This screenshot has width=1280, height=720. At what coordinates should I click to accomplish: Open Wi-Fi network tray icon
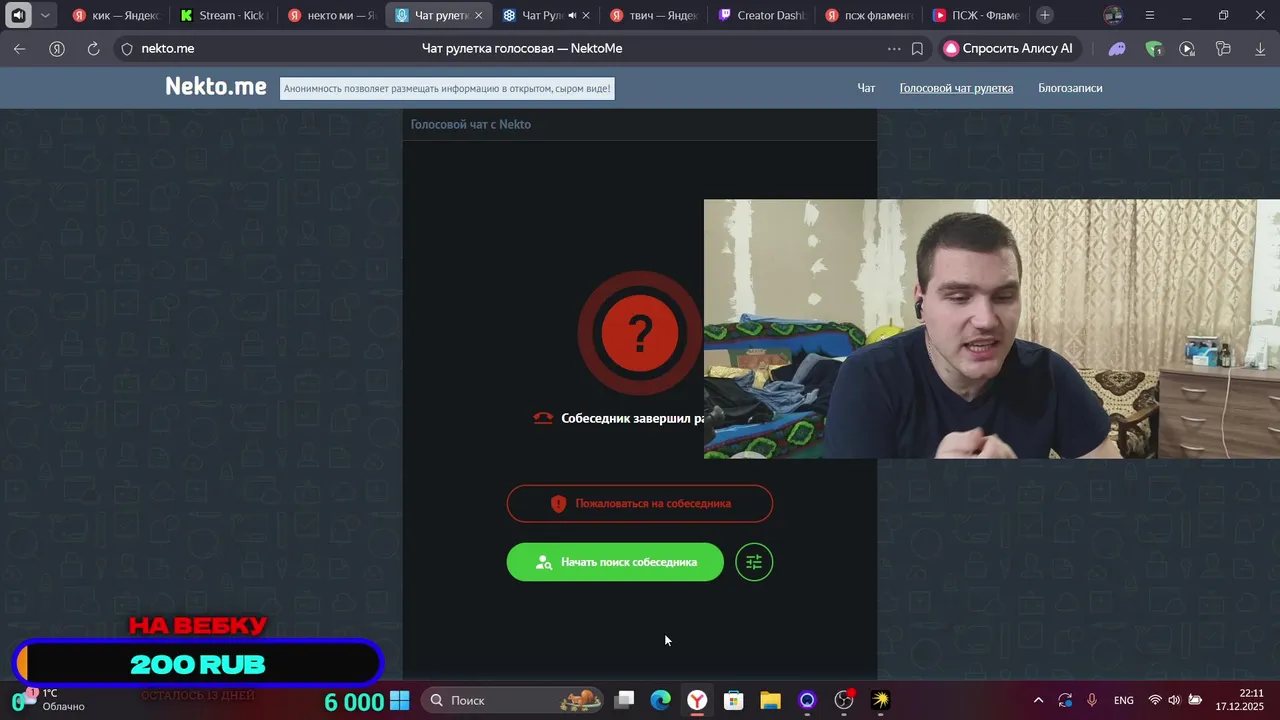point(1155,700)
